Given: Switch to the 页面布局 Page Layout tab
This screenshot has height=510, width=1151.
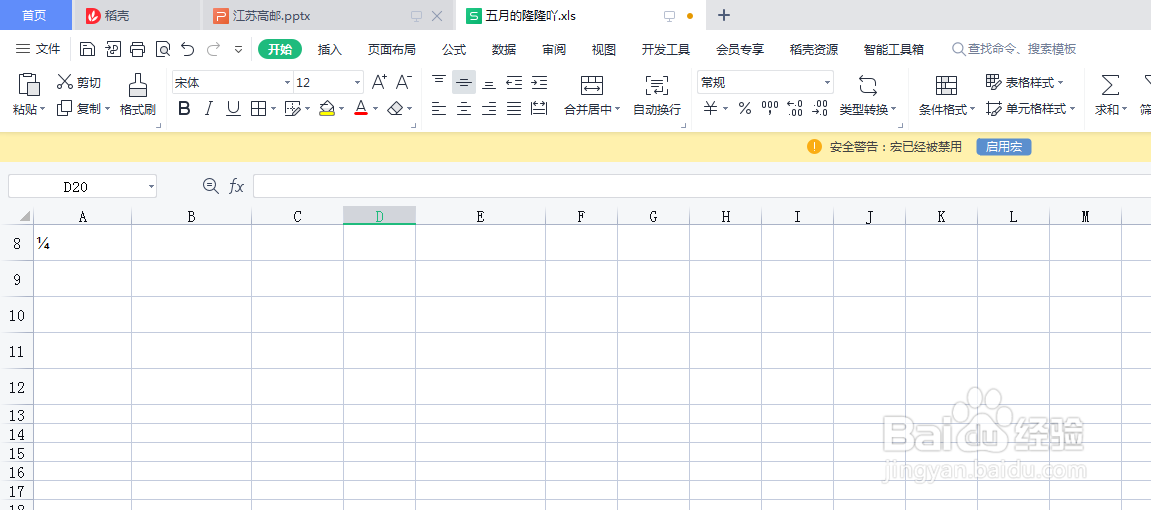Looking at the screenshot, I should click(391, 49).
